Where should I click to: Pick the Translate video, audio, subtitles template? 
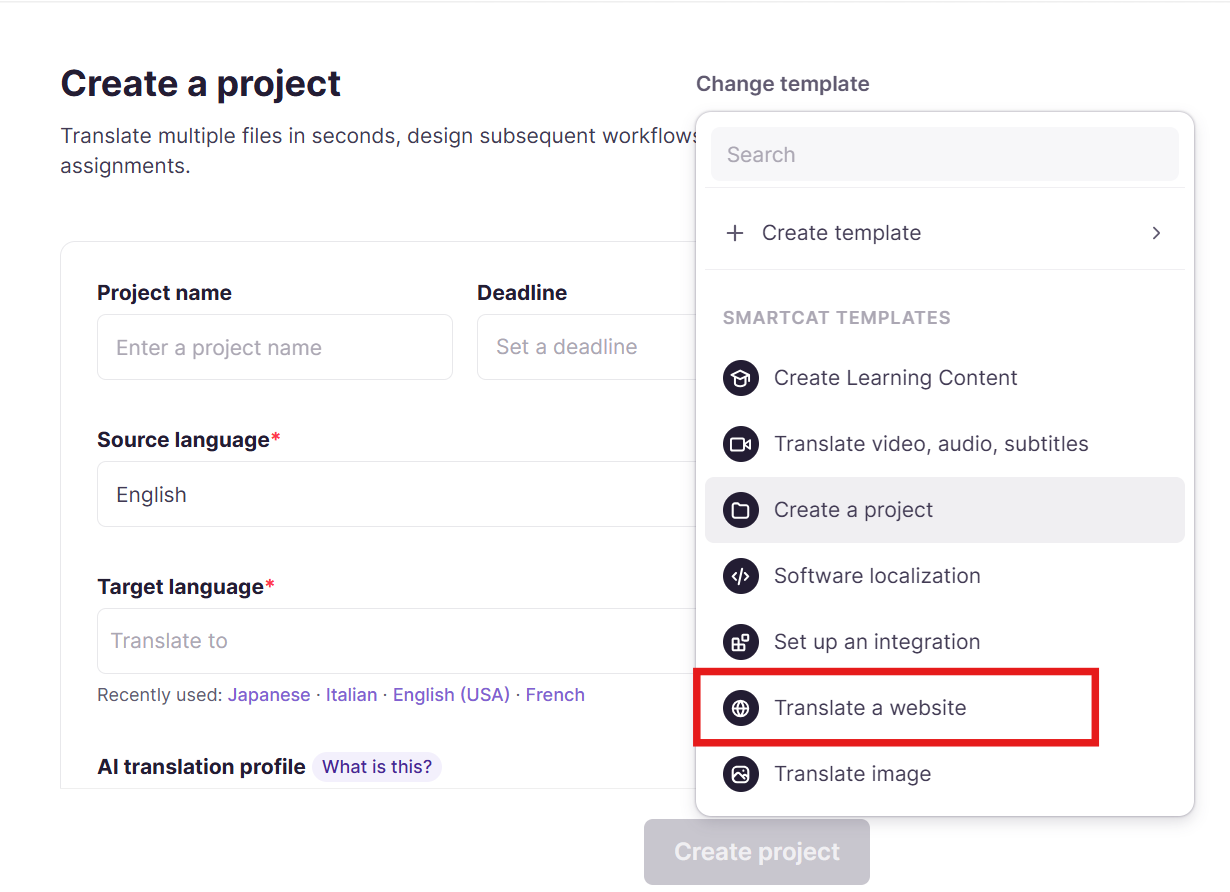click(944, 444)
